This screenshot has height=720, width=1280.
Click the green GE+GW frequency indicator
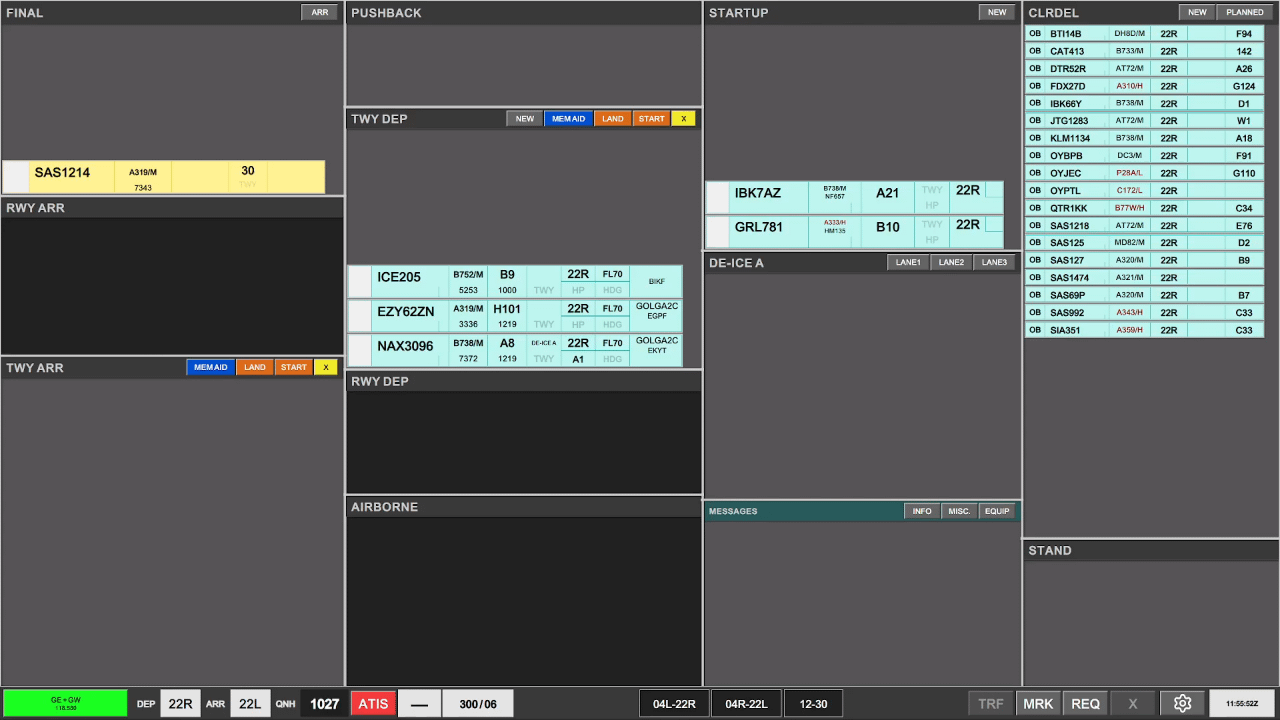click(65, 704)
